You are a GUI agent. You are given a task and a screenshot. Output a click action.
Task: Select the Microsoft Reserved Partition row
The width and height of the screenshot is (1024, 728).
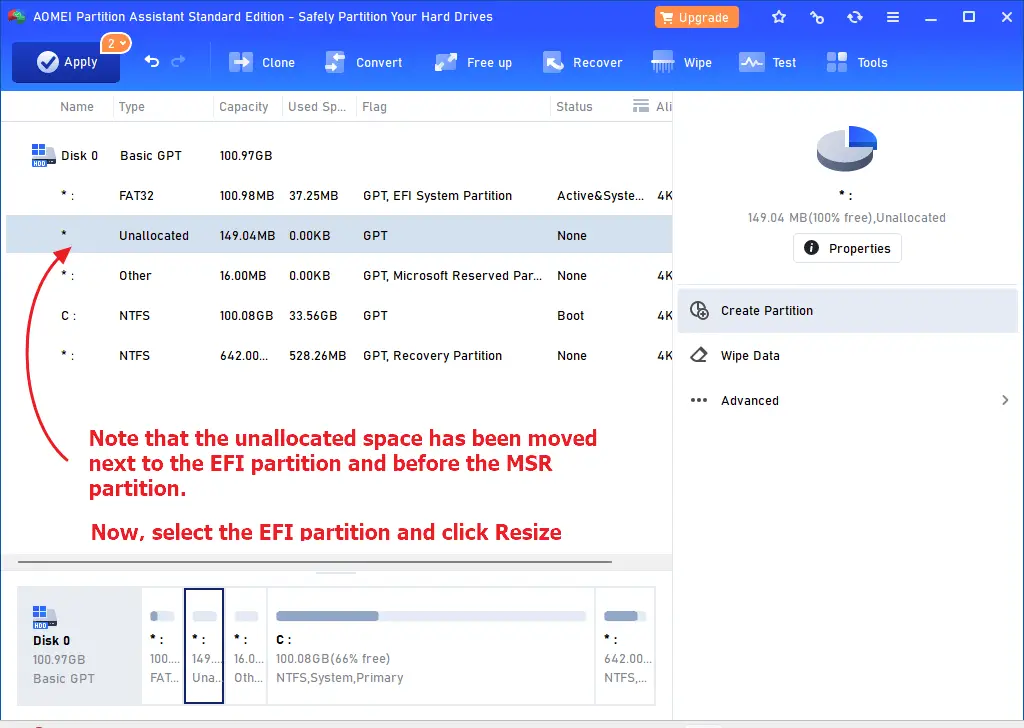[339, 276]
